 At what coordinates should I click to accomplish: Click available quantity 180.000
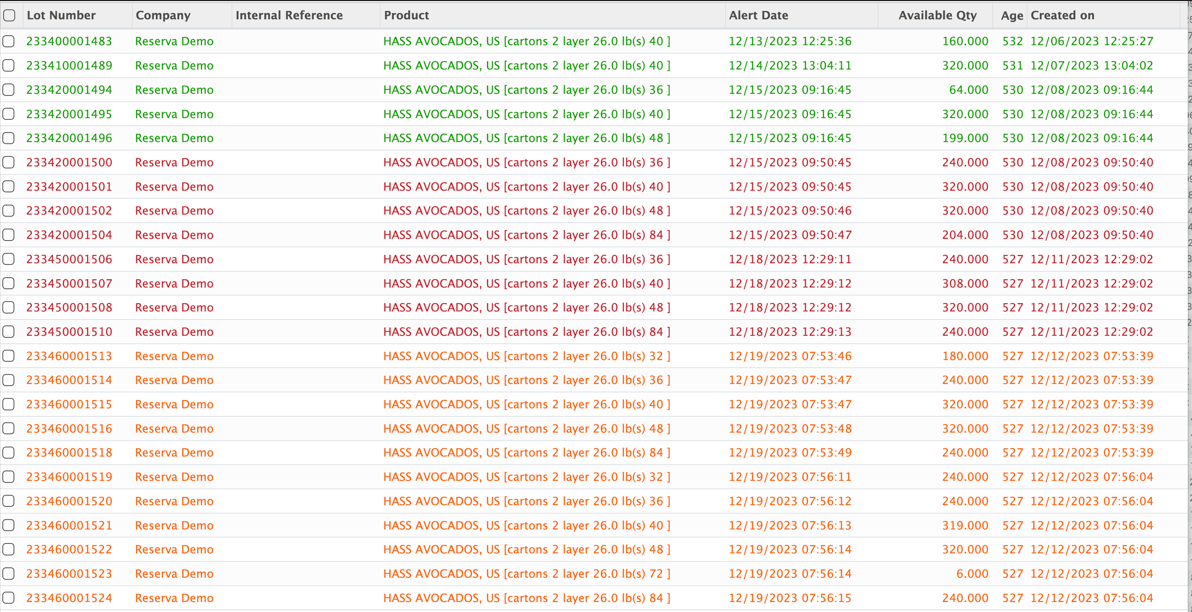pyautogui.click(x=965, y=356)
